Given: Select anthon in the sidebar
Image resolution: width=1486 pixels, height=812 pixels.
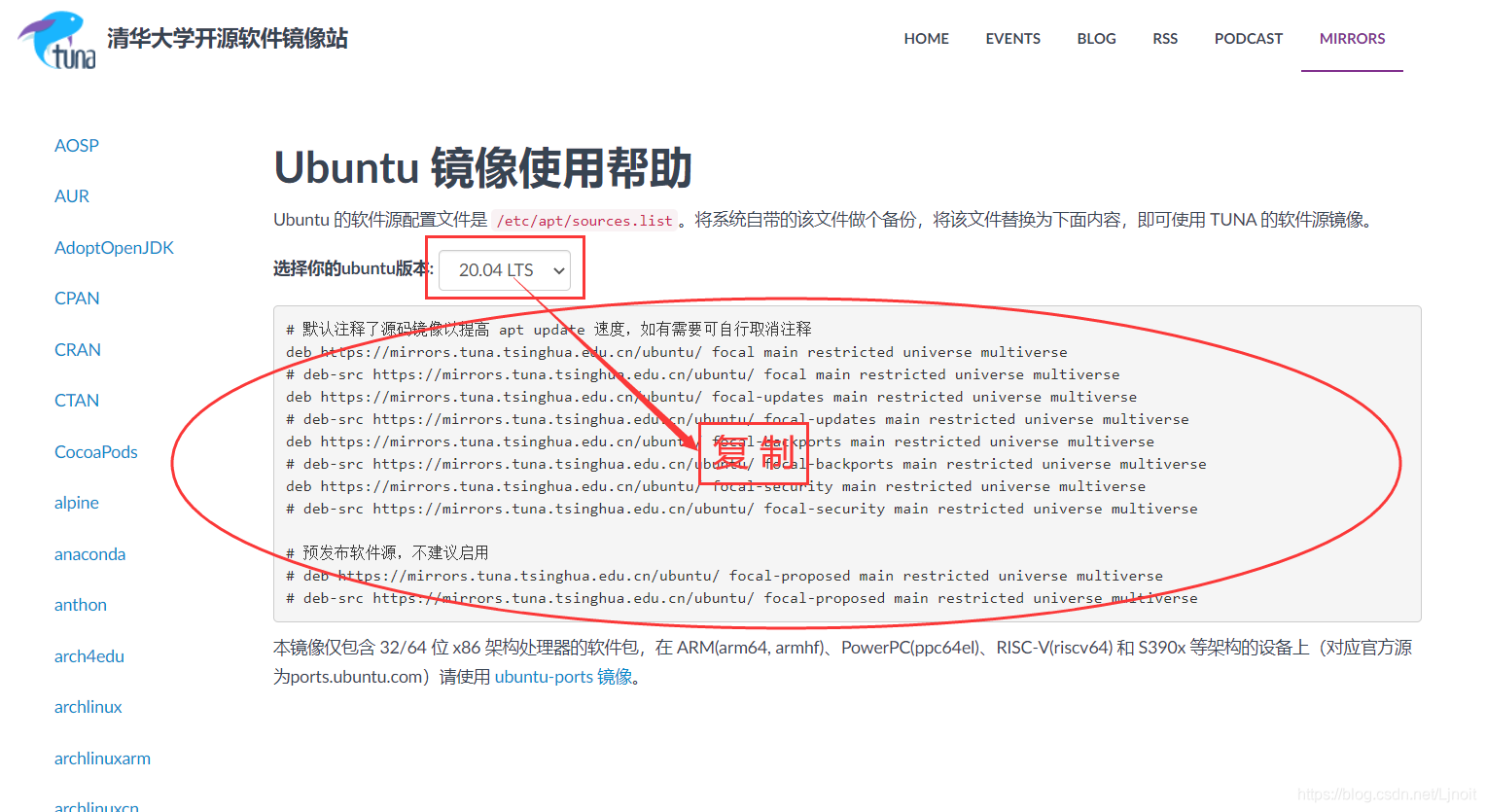Looking at the screenshot, I should (x=81, y=605).
